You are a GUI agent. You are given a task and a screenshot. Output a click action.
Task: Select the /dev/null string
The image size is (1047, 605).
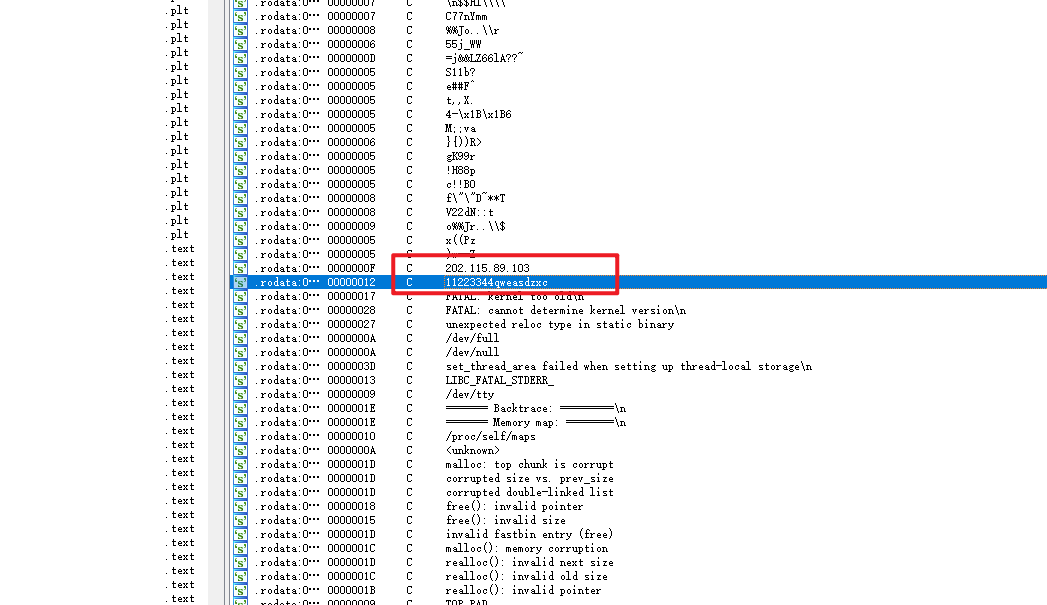(472, 353)
